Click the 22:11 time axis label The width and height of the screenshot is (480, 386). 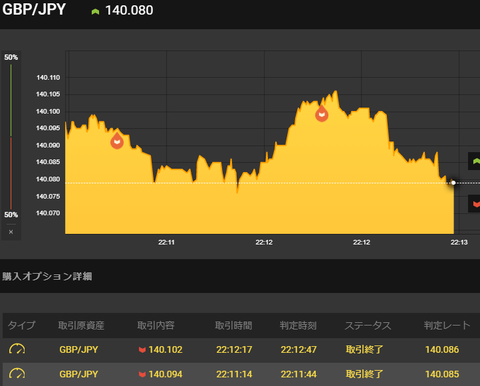(166, 242)
